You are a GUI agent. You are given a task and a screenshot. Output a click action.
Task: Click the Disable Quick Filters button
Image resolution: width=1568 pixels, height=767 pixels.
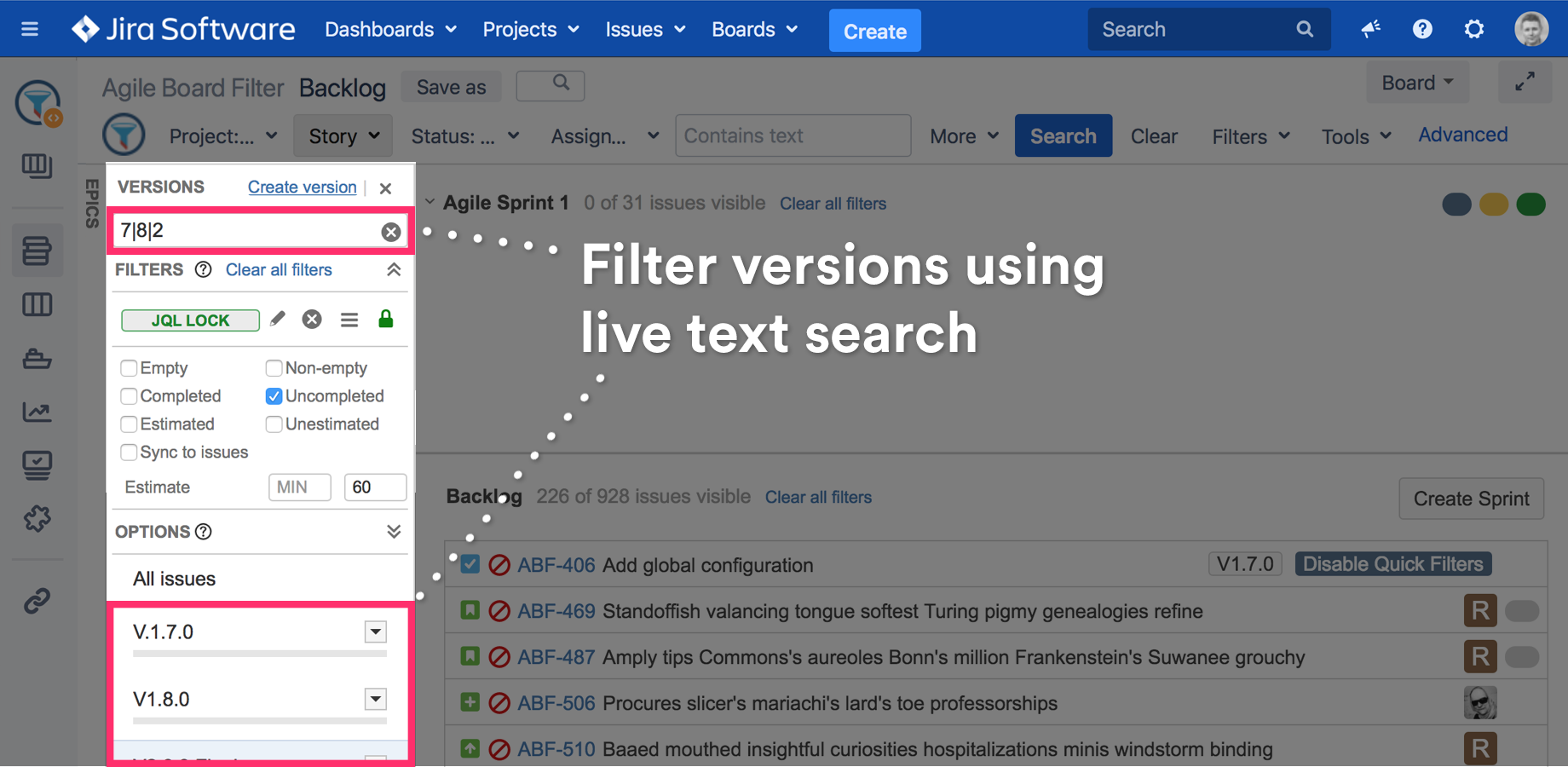1392,563
